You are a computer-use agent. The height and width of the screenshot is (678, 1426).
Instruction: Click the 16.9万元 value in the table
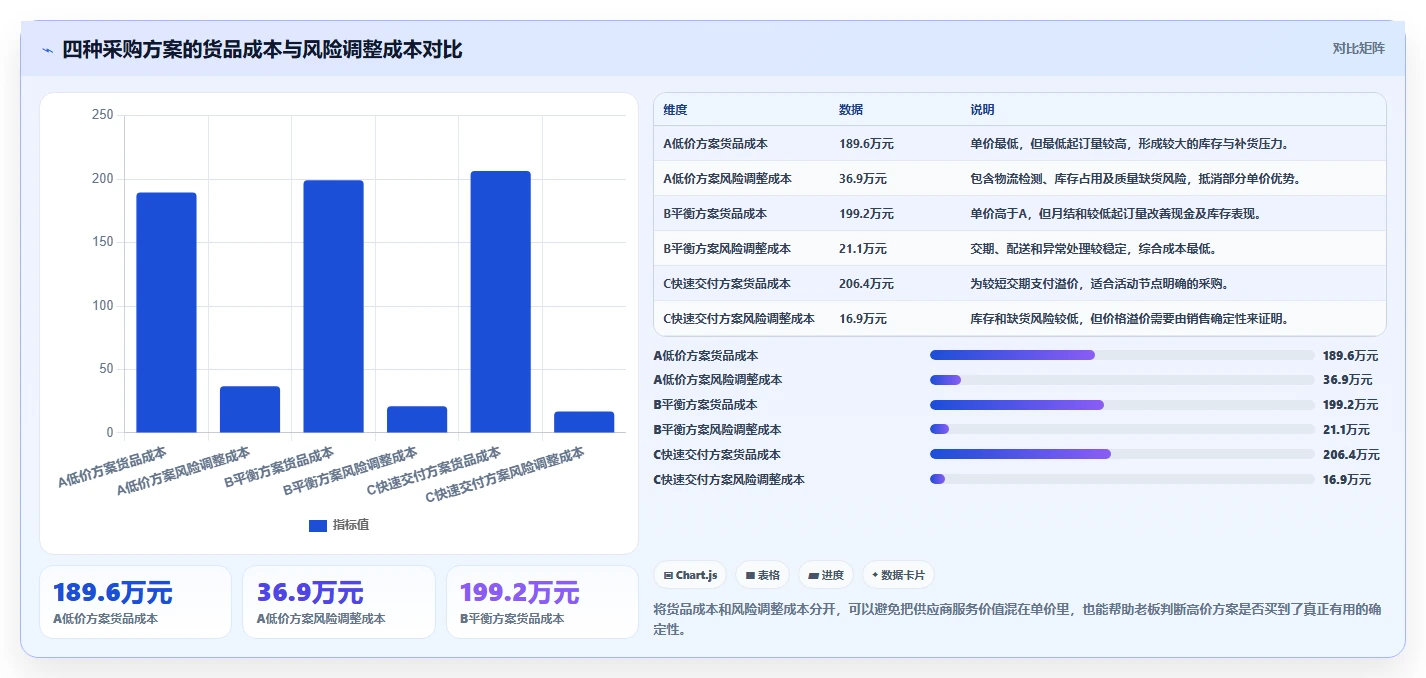[x=863, y=319]
